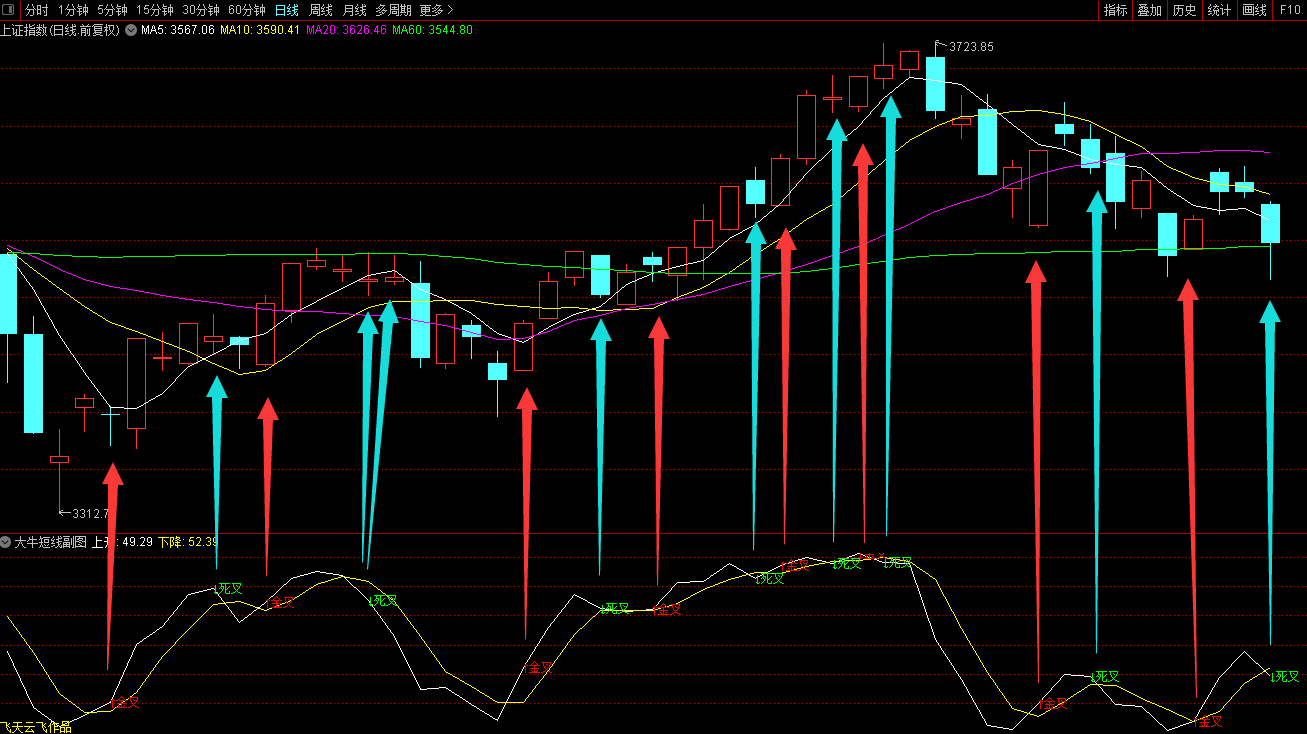This screenshot has height=734, width=1307.
Task: Switch to 月线 monthly chart
Action: [355, 10]
